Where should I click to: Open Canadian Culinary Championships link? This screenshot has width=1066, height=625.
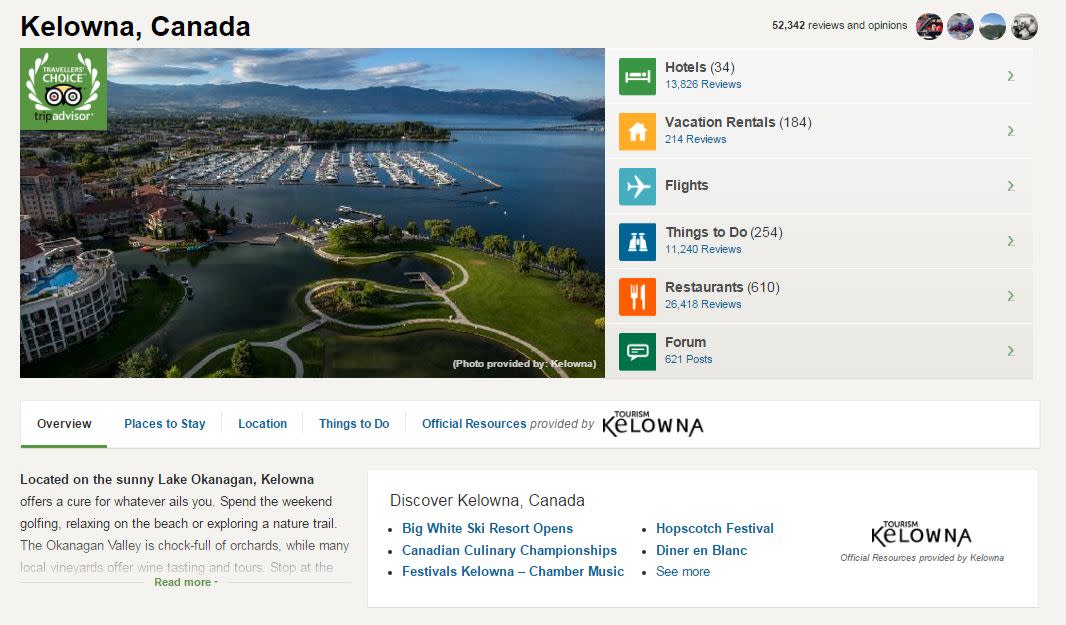(509, 550)
